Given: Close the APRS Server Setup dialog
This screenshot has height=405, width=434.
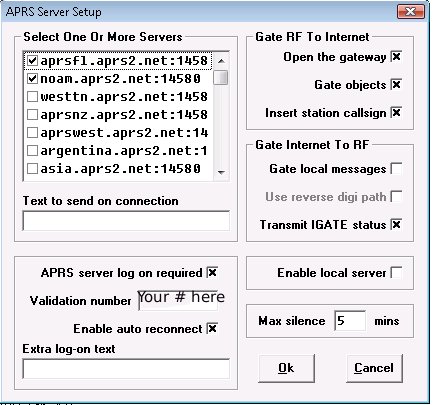Looking at the screenshot, I should tap(411, 12).
